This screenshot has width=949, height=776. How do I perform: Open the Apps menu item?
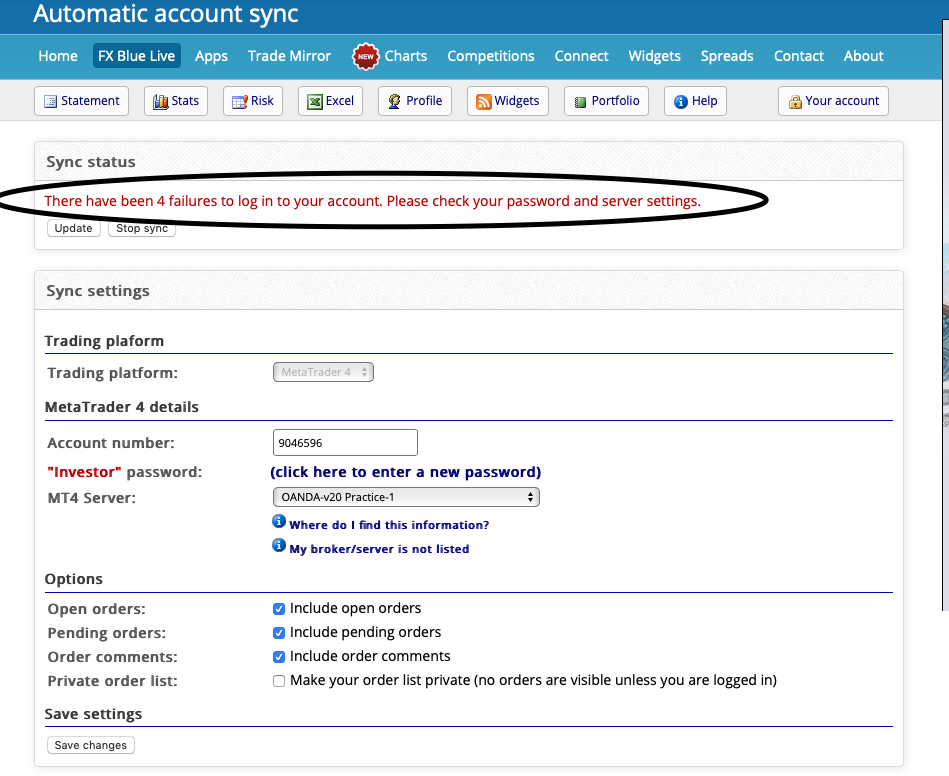point(211,56)
